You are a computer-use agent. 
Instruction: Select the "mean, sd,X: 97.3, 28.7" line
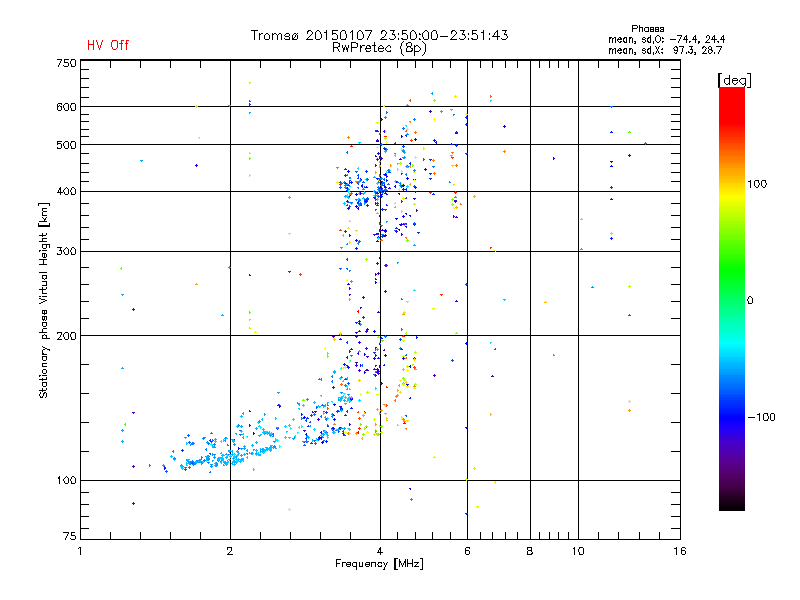click(665, 50)
